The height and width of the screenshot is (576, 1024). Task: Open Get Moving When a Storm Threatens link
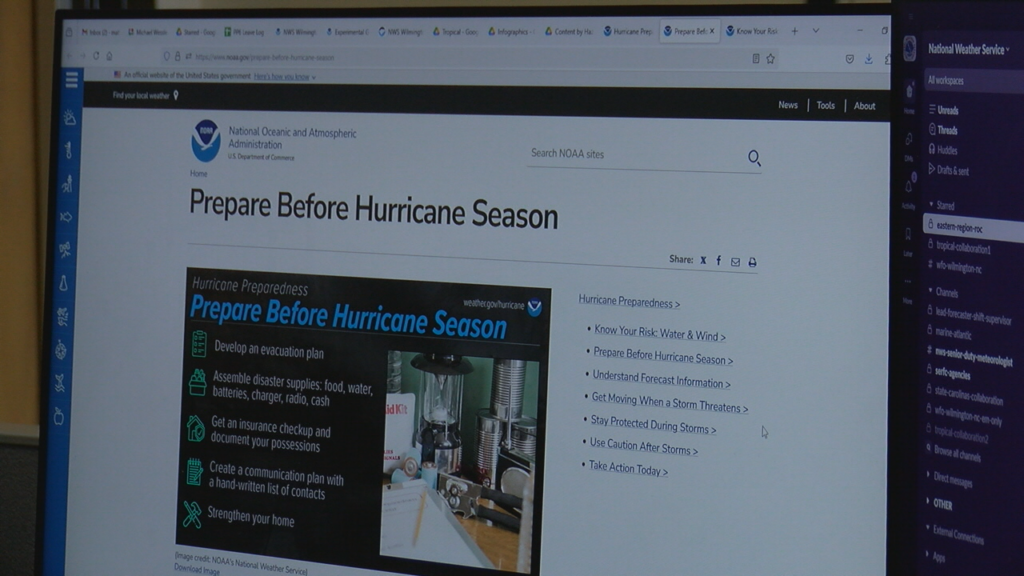point(669,402)
